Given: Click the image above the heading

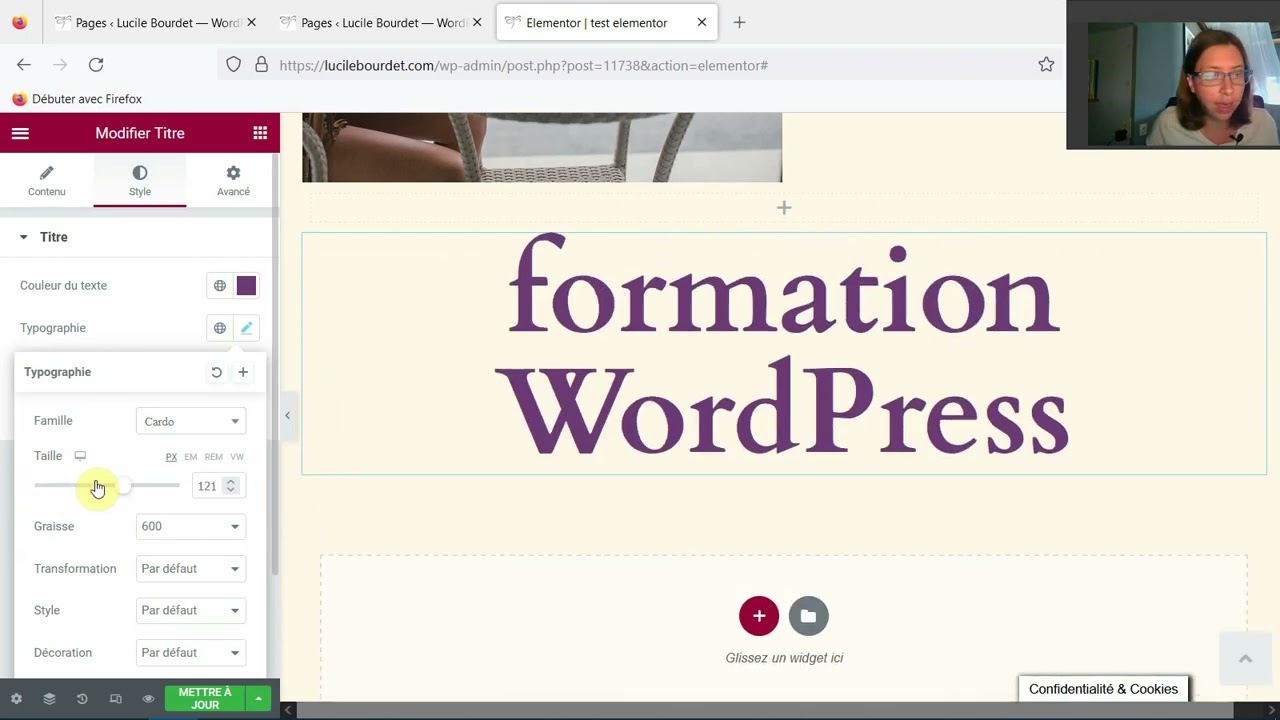Looking at the screenshot, I should coord(542,147).
